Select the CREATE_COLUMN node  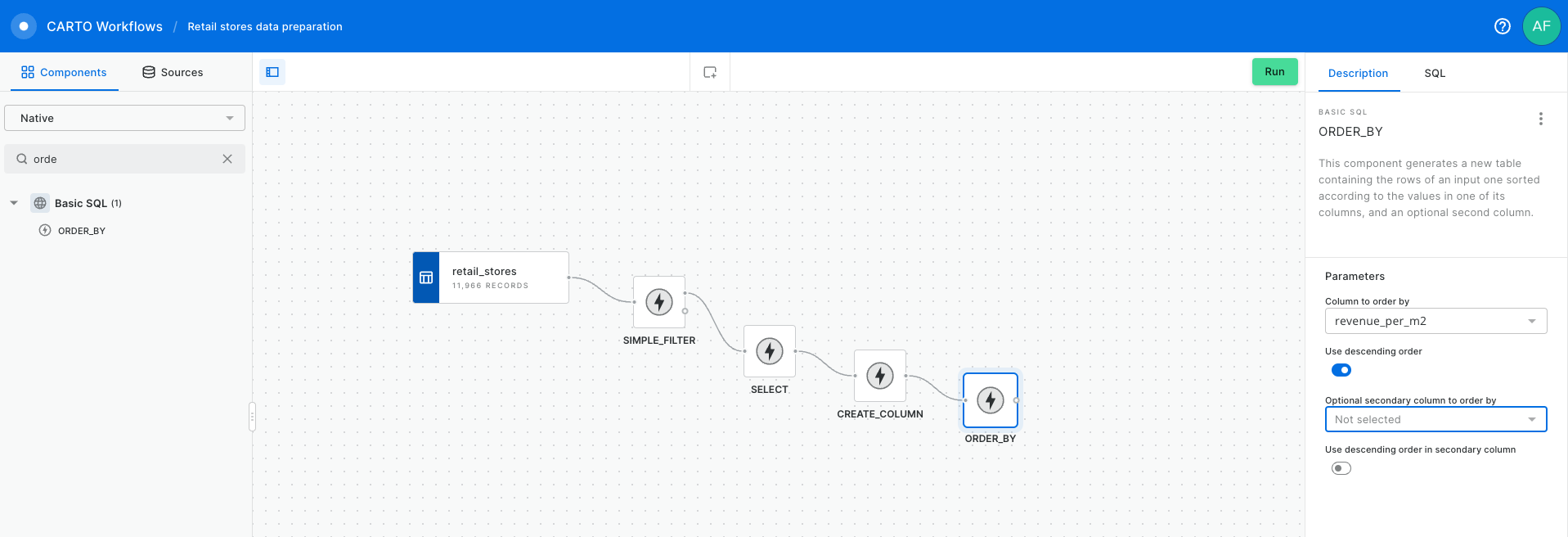(880, 376)
